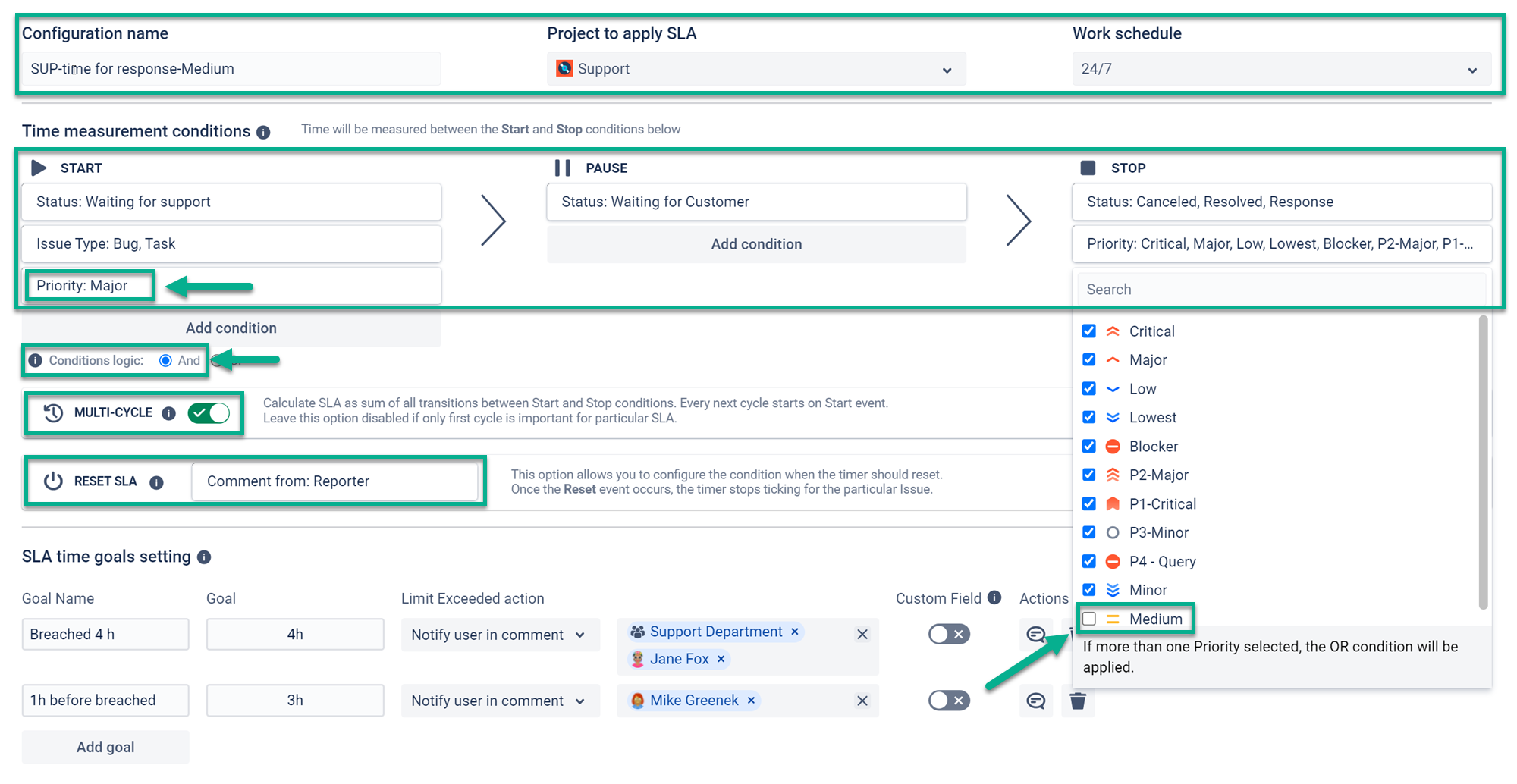Click the priority Search field
Screen dimensions: 1517x784
pos(1280,290)
